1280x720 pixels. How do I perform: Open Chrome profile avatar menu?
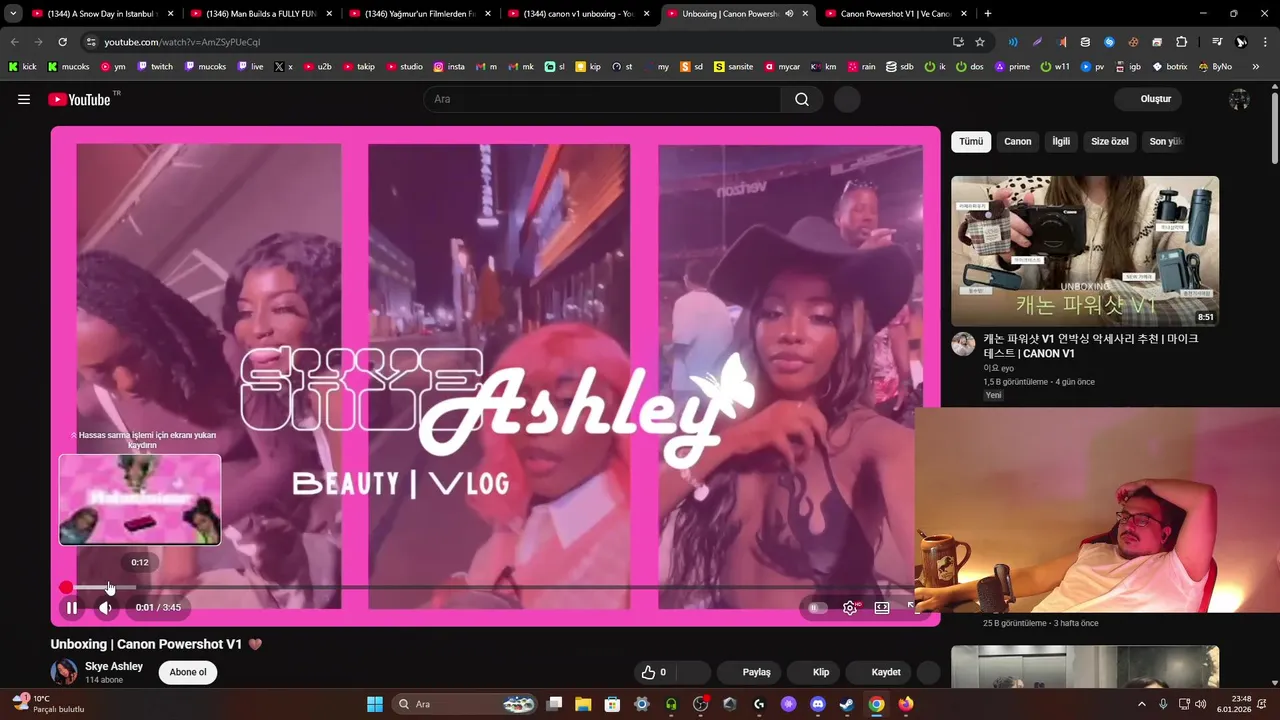point(1241,42)
